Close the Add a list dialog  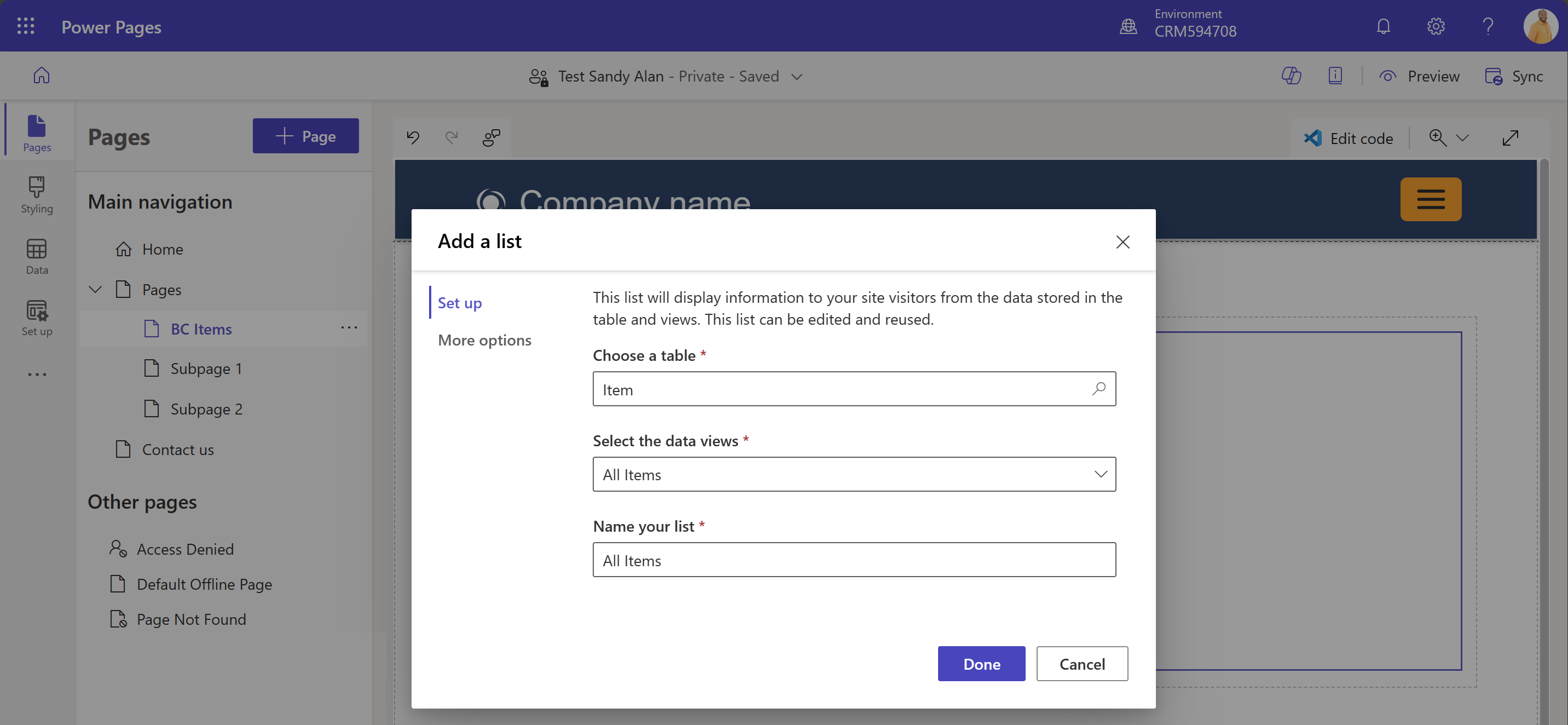(1123, 242)
